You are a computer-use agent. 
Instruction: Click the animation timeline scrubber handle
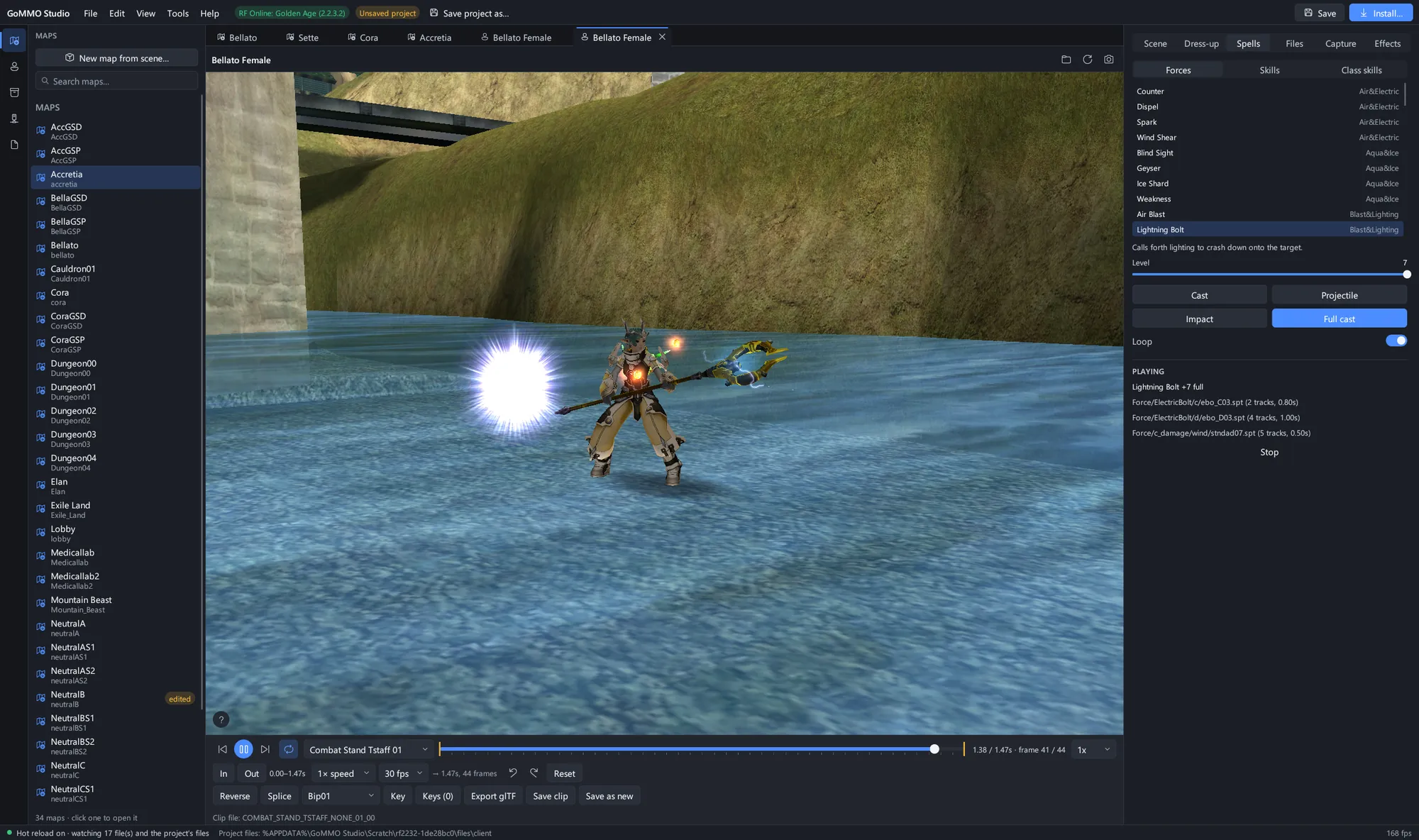tap(934, 749)
